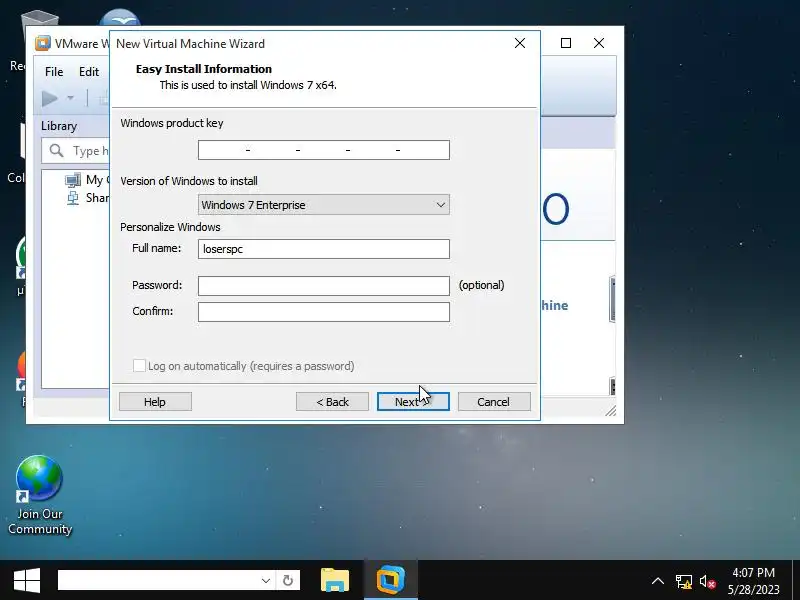
Task: Close the New Virtual Machine Wizard dialog
Action: click(520, 43)
